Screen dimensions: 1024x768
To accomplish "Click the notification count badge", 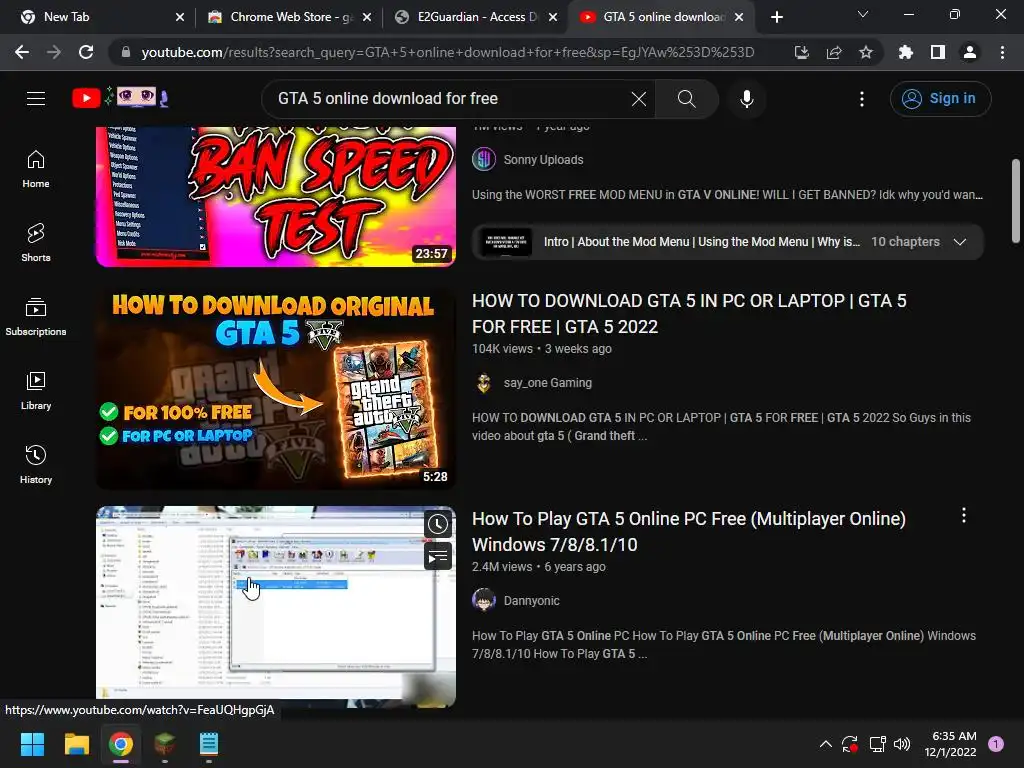I will click(996, 744).
